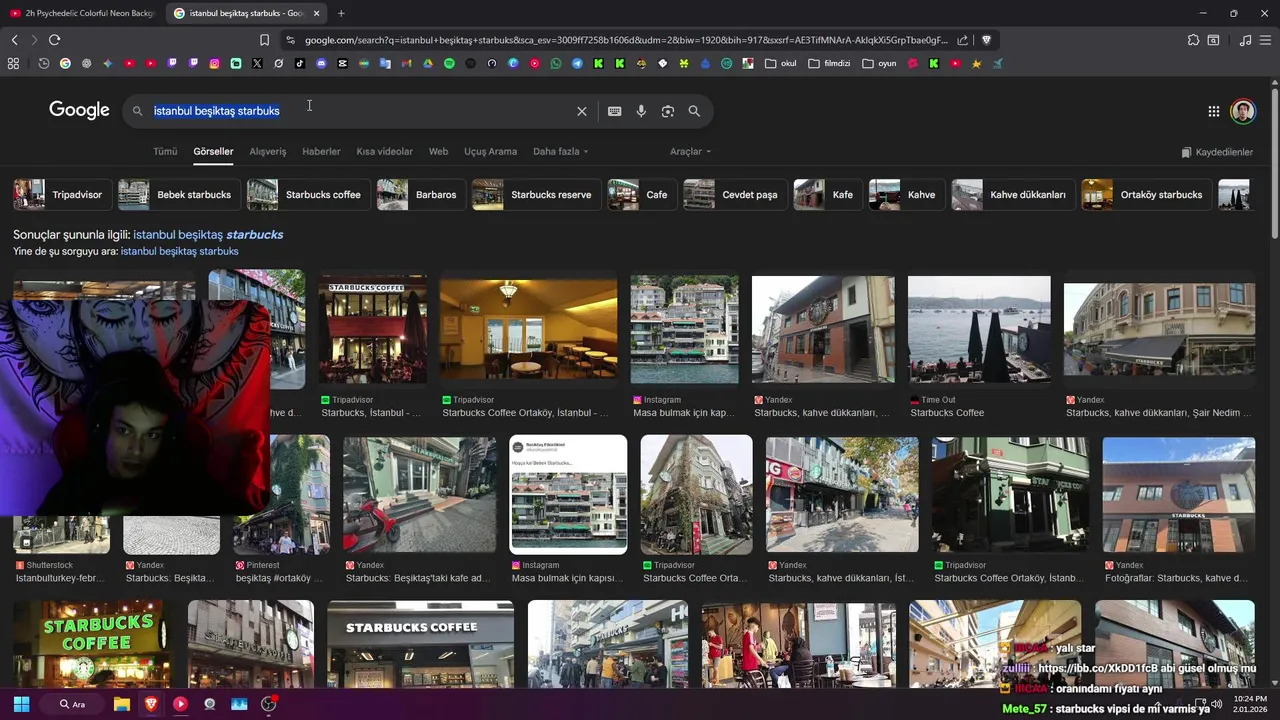Open the X (Twitter) bookmark
1280x720 pixels.
coord(257,63)
